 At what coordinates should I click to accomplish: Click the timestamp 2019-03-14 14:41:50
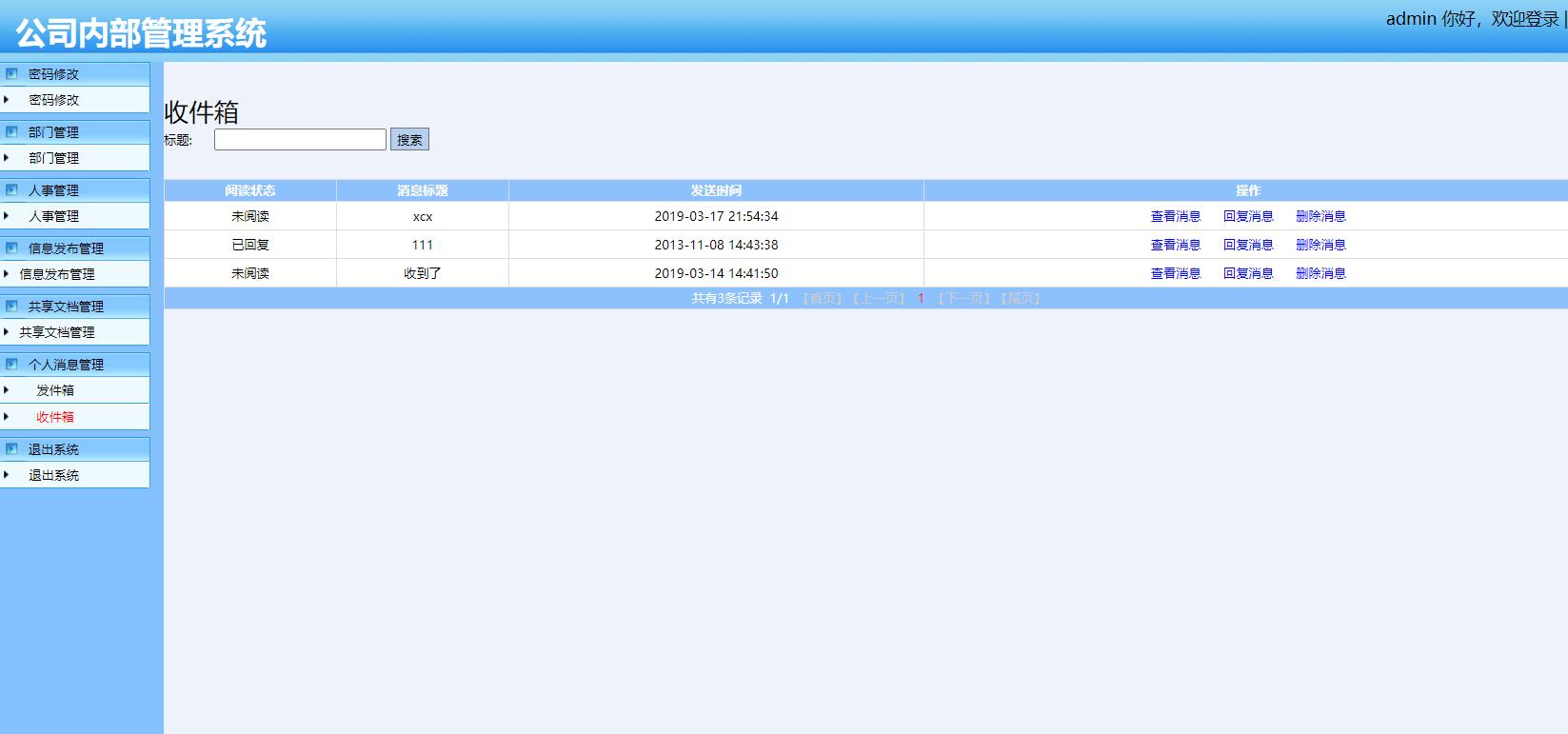coord(716,273)
